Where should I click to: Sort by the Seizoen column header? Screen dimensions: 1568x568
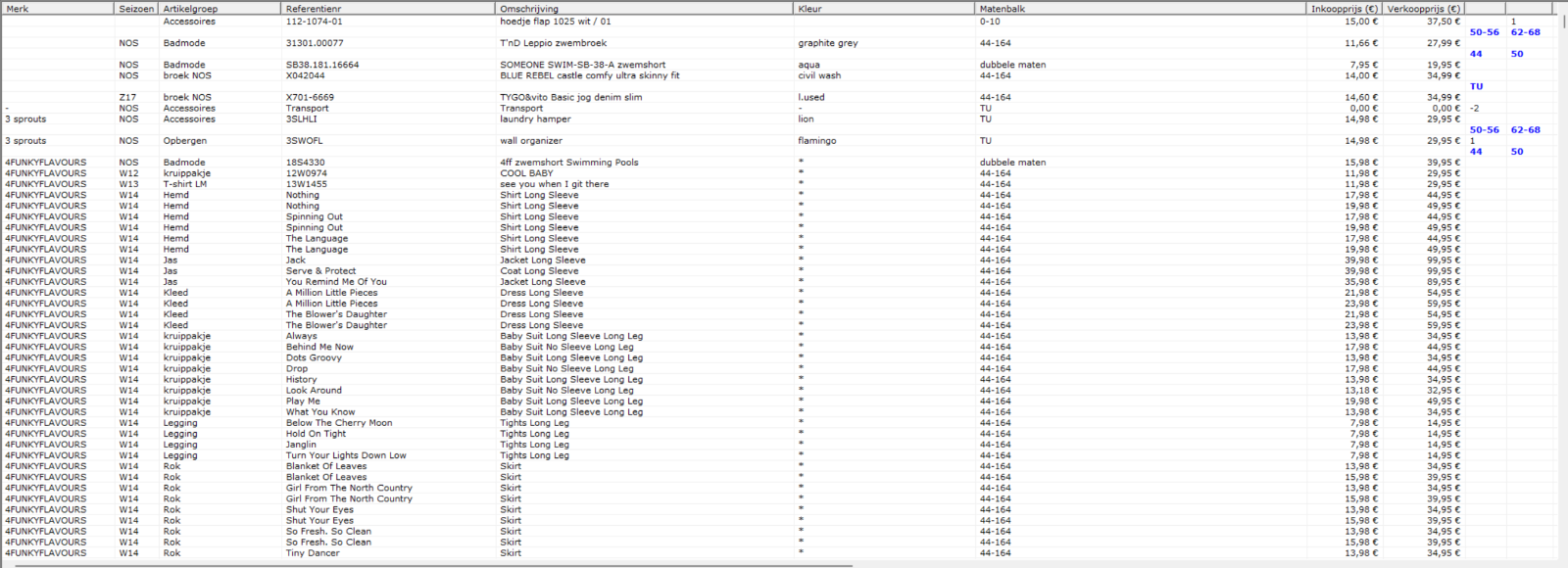pyautogui.click(x=136, y=8)
